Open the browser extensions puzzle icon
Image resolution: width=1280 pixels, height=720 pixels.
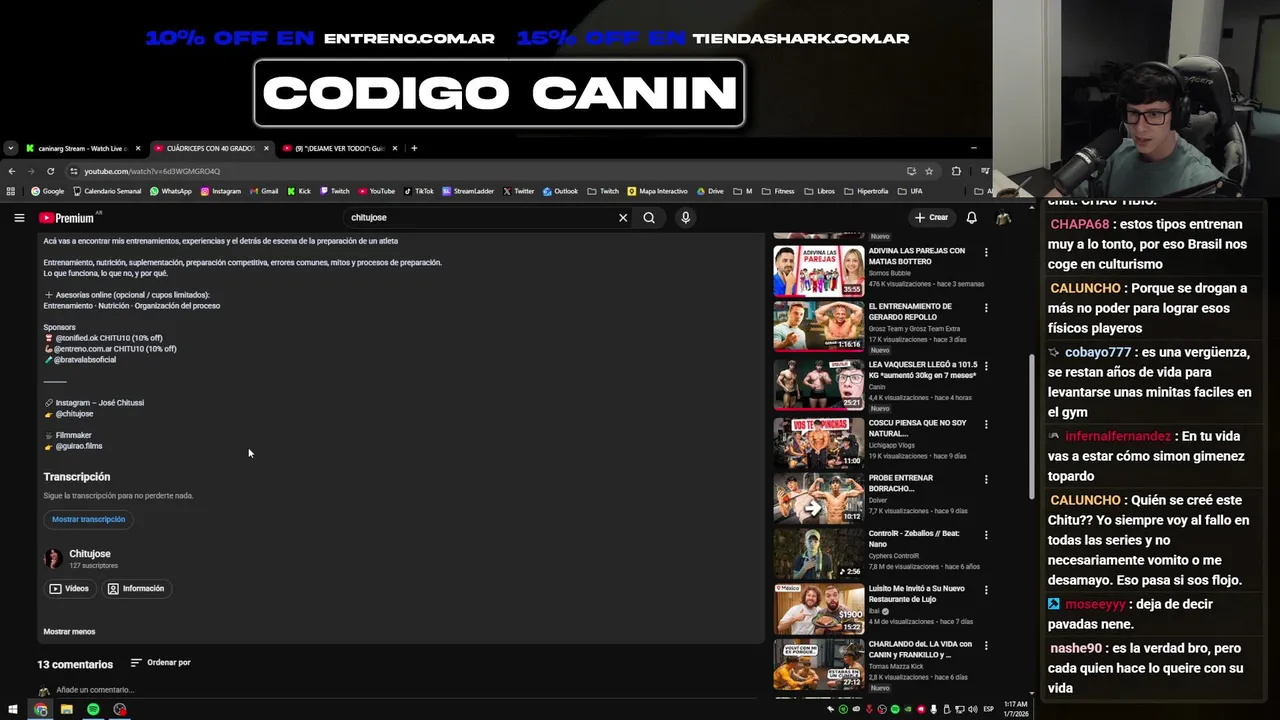(956, 171)
